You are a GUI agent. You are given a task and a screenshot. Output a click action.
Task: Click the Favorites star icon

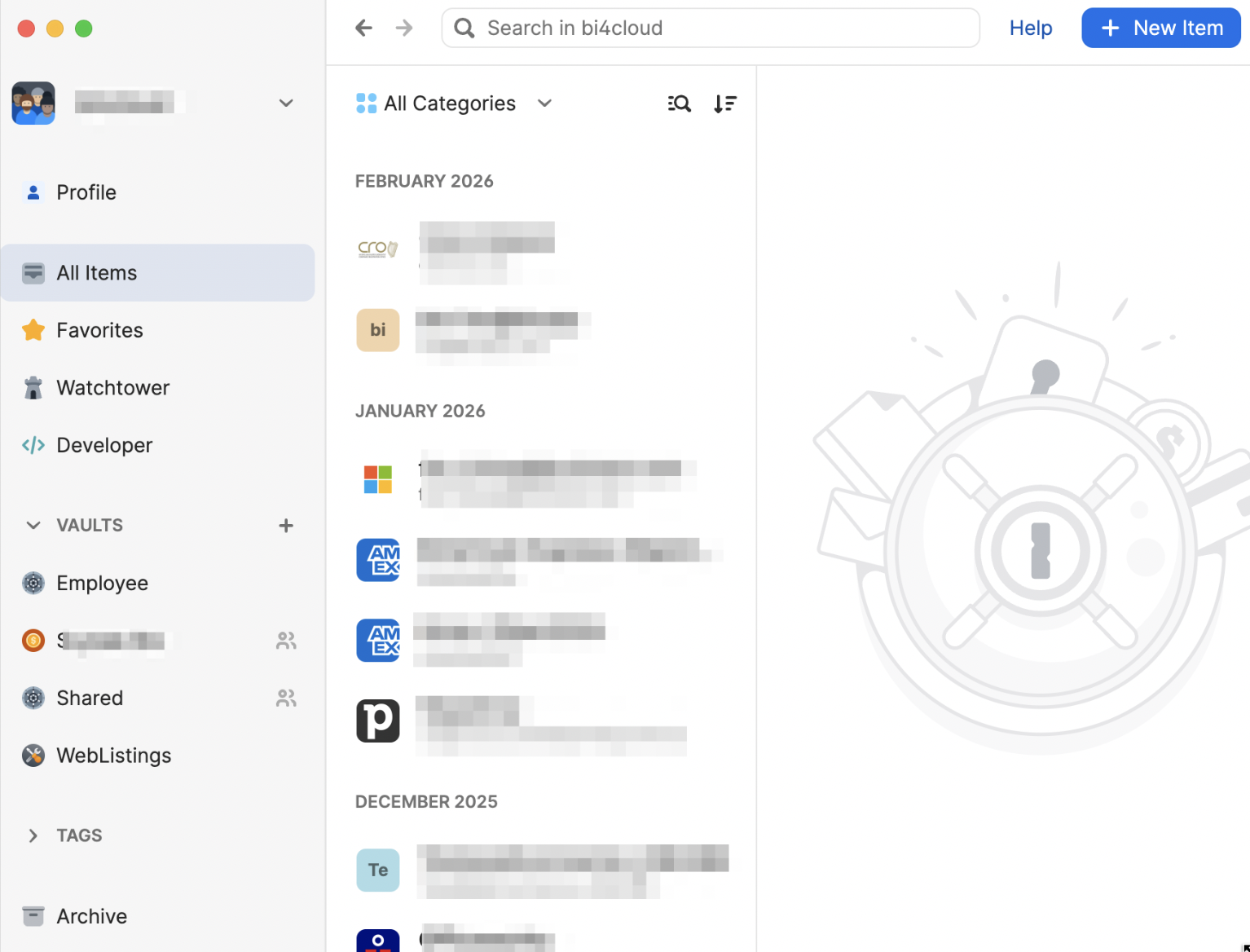(x=33, y=330)
